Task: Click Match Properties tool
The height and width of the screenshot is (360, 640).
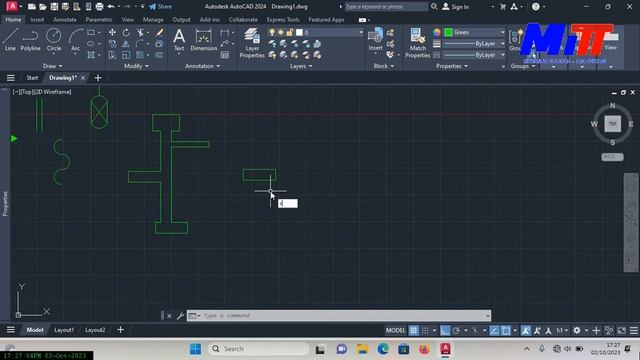Action: (418, 43)
